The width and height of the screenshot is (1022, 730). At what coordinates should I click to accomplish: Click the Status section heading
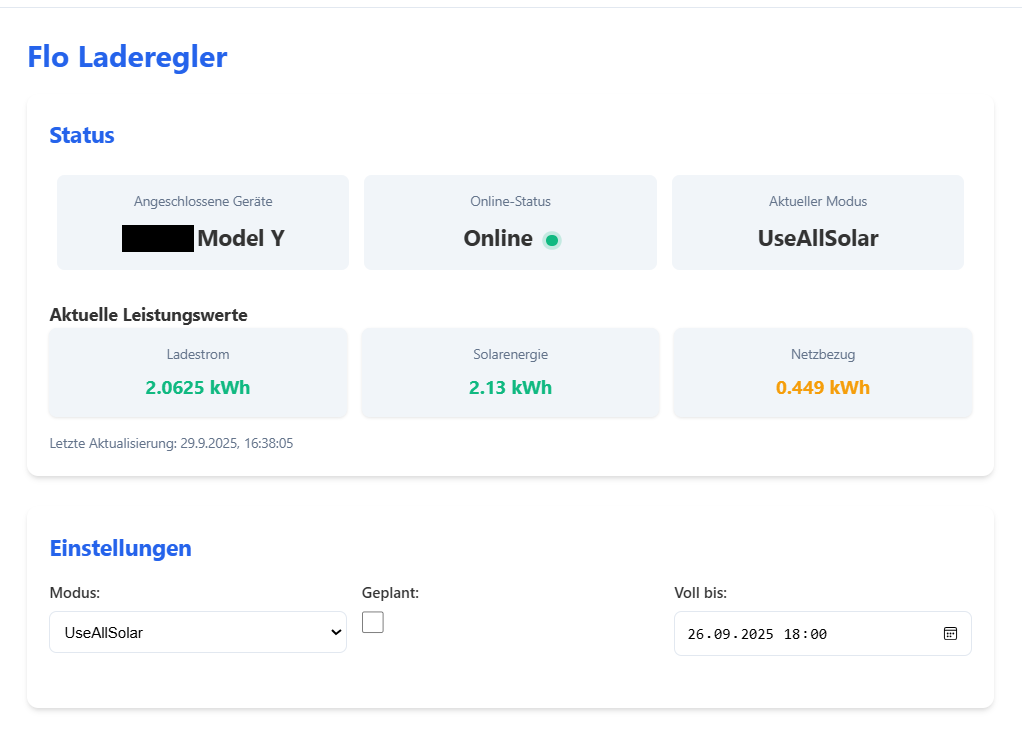[82, 135]
